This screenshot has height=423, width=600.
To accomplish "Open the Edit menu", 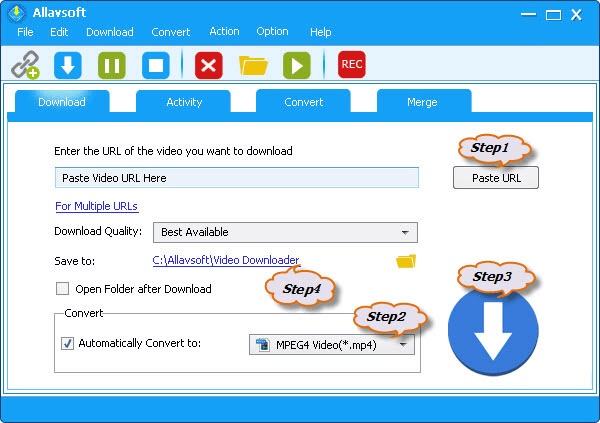I will (59, 32).
